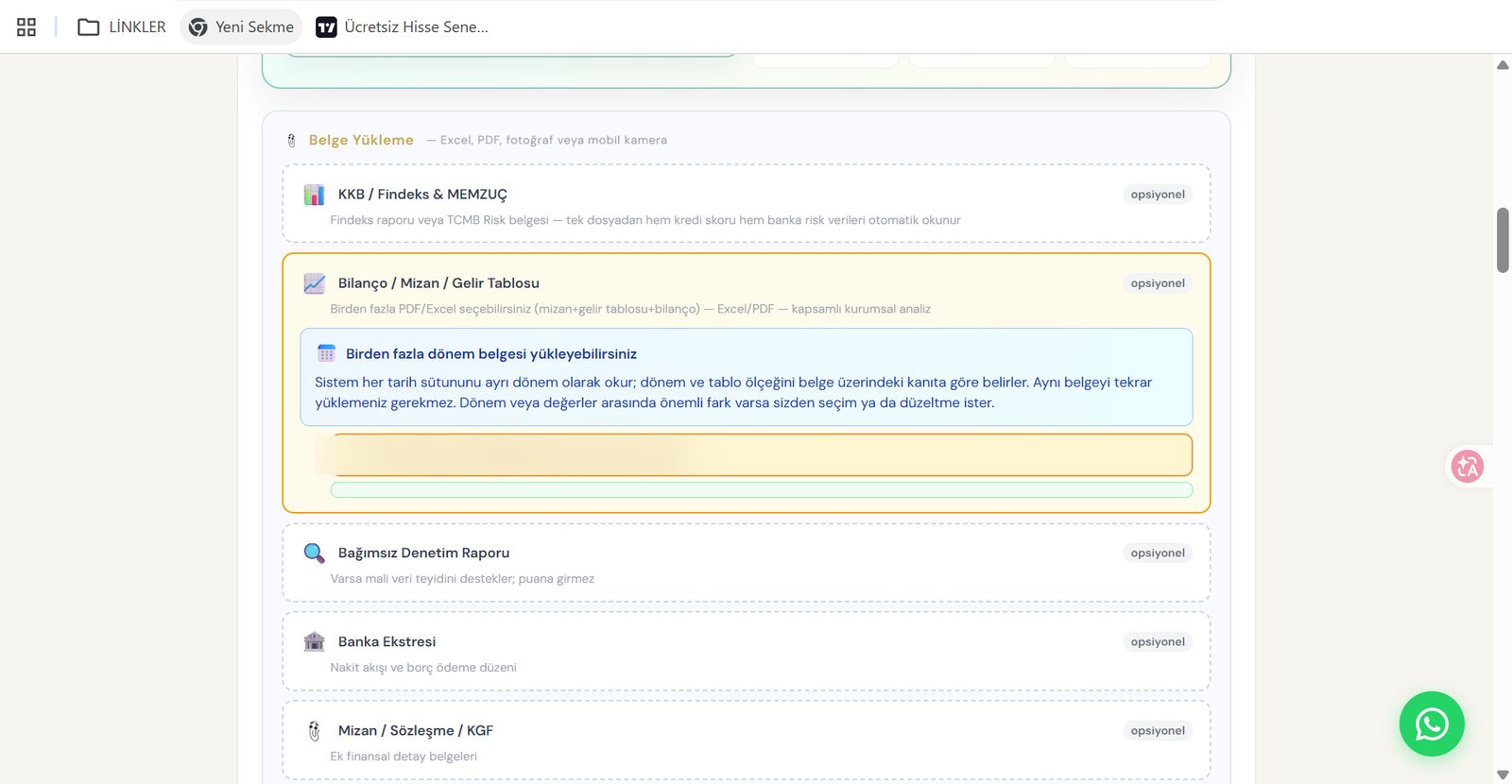The image size is (1512, 784).
Task: Click the paperclip icon beside Belge Yükleme
Action: (x=291, y=141)
